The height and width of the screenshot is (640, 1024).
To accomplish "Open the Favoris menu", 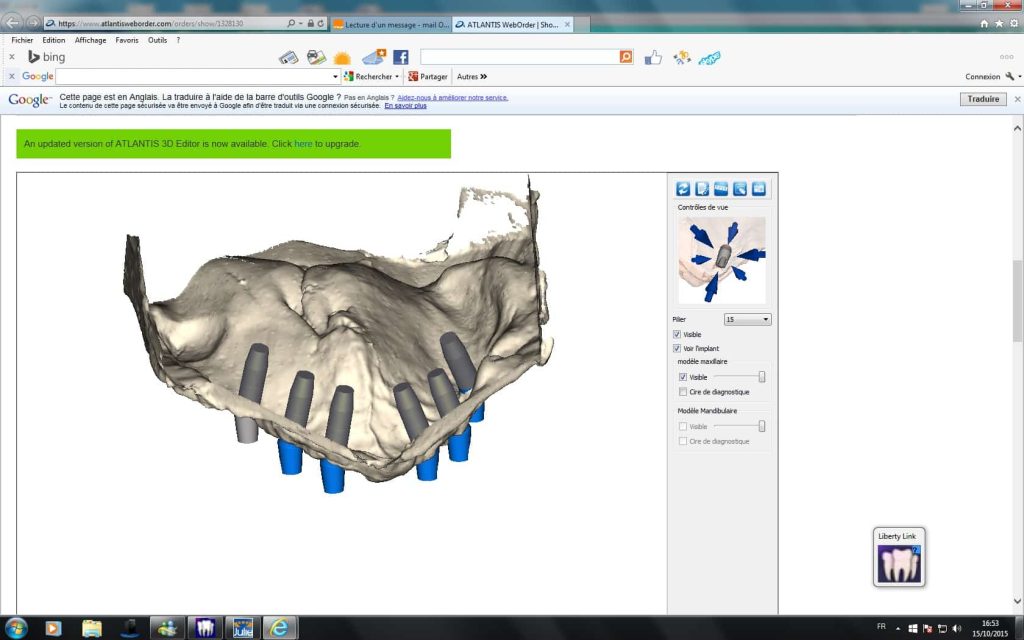I will pos(127,40).
